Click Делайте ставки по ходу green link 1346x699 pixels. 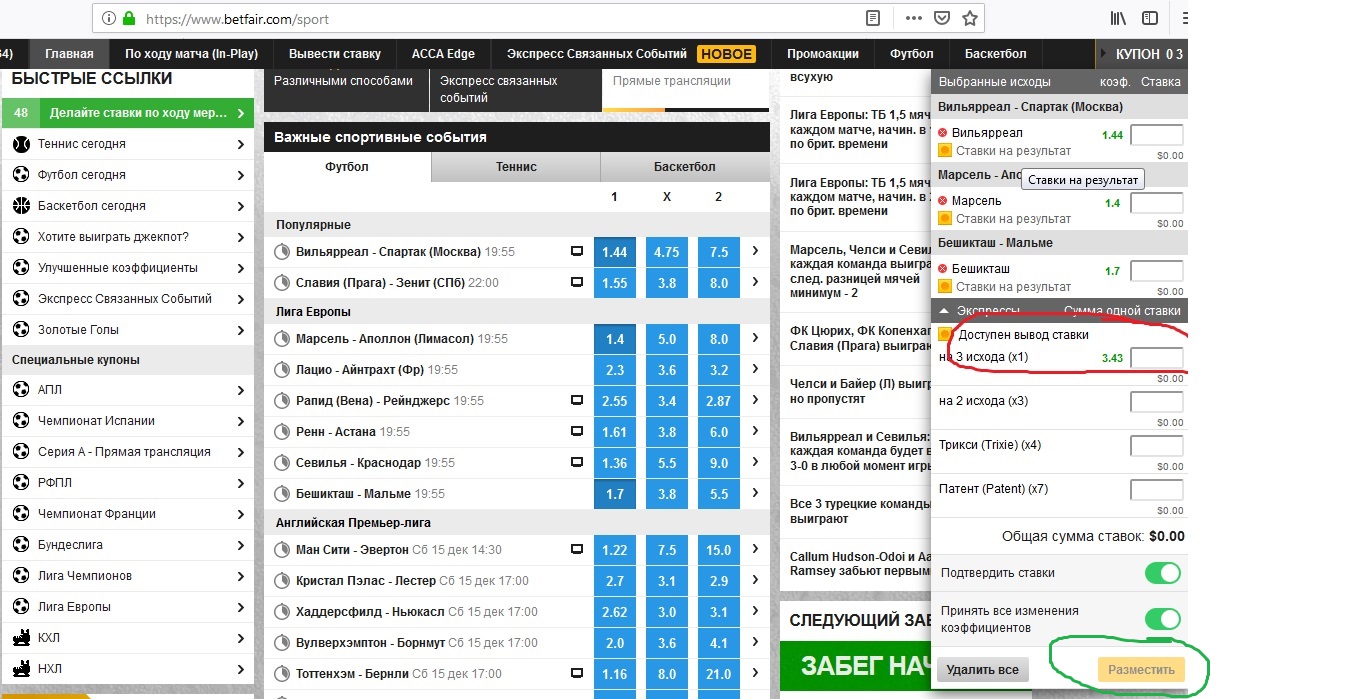pyautogui.click(x=128, y=113)
